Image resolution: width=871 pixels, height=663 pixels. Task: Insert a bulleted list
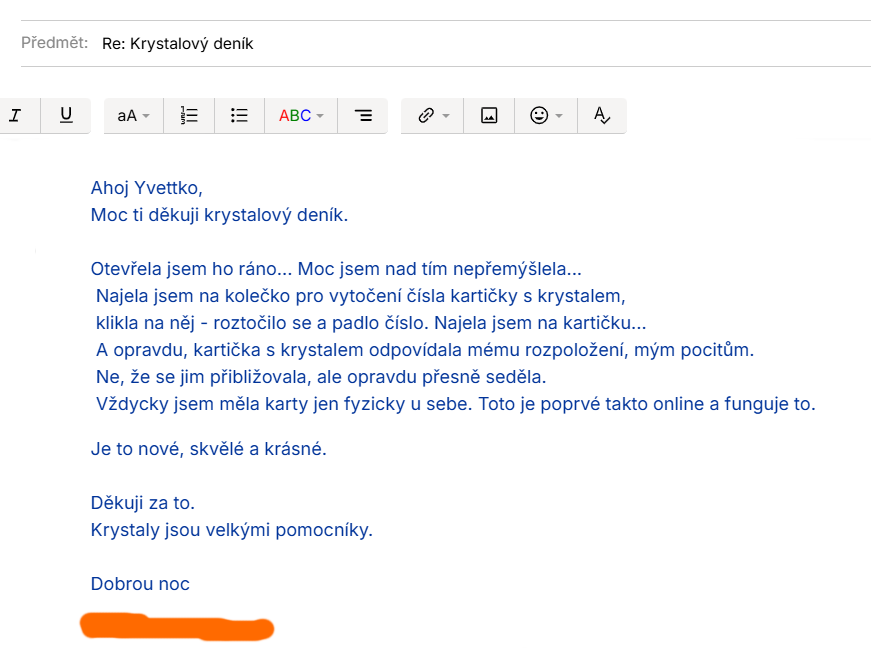239,116
